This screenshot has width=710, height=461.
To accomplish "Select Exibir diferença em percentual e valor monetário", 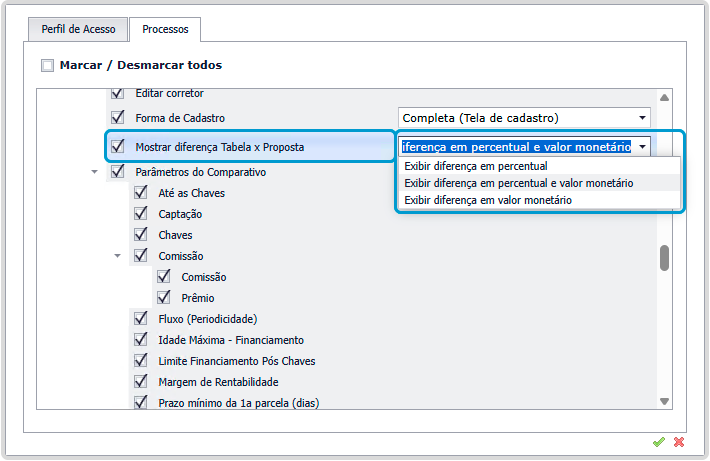I will 519,183.
